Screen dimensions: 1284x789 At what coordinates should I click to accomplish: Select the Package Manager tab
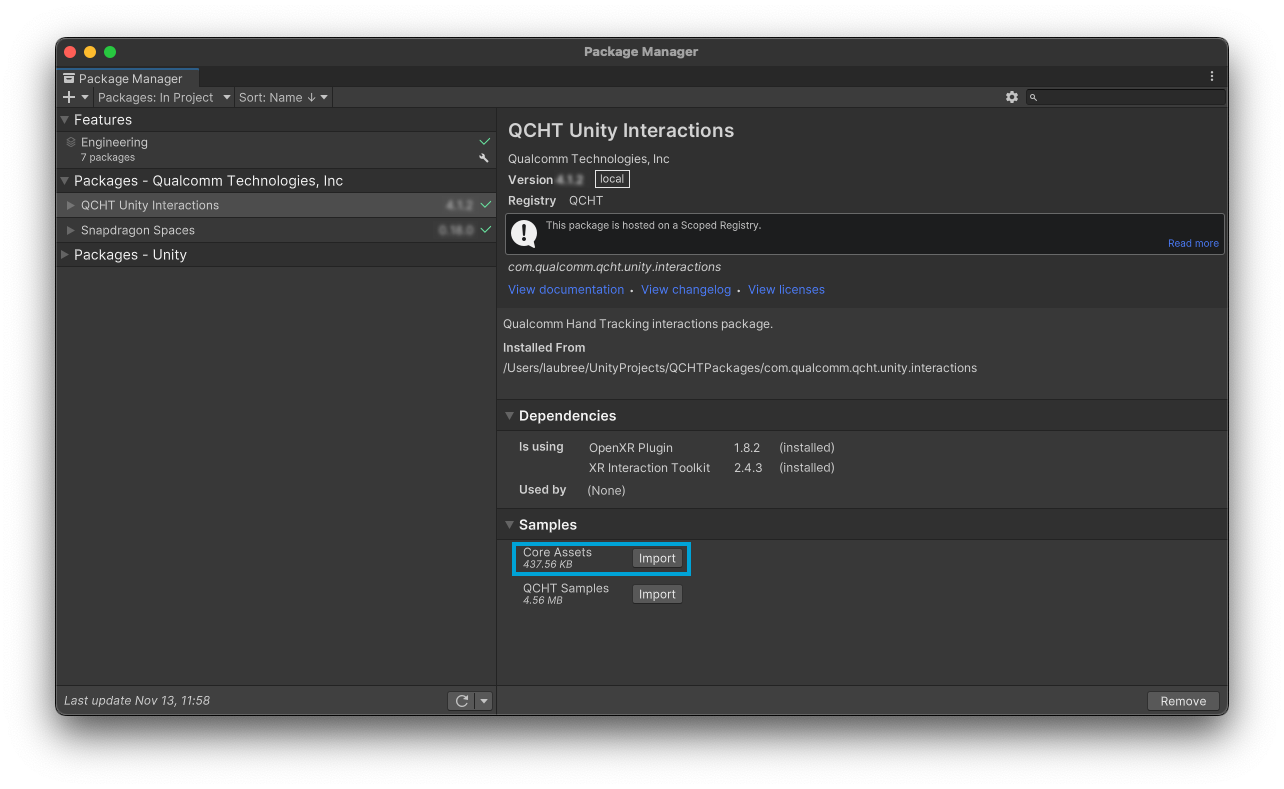click(128, 78)
